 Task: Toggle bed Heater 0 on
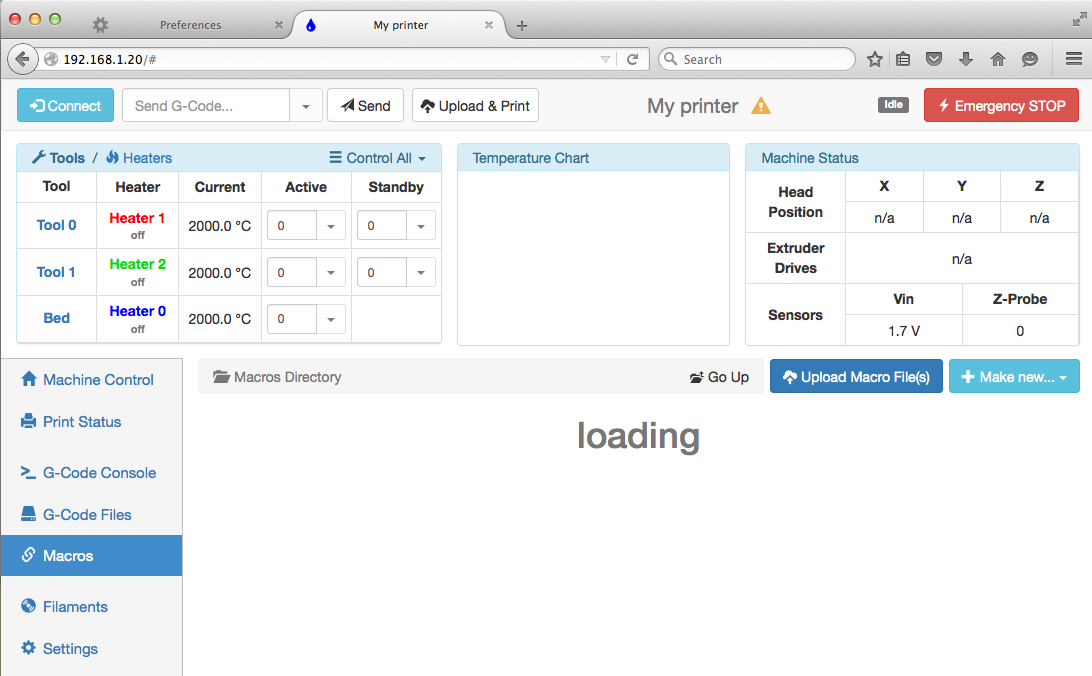point(137,312)
